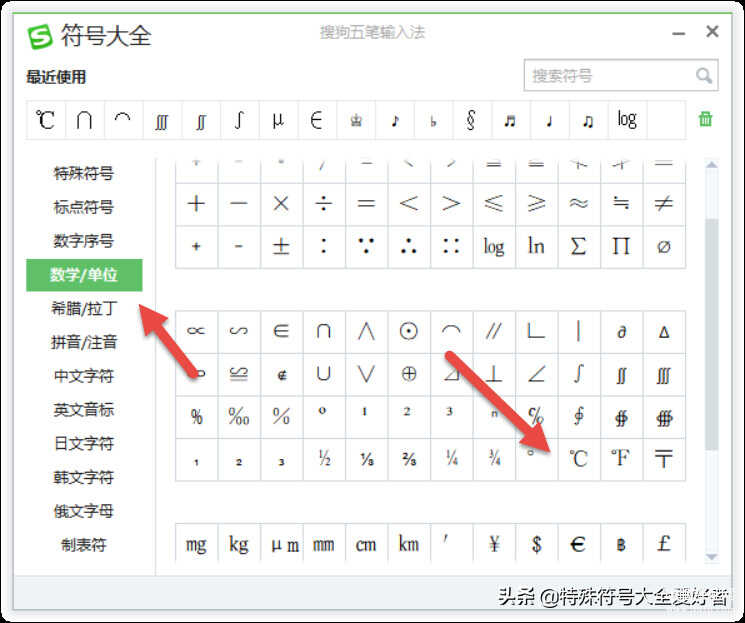Reuse the recent log symbol

click(x=627, y=120)
